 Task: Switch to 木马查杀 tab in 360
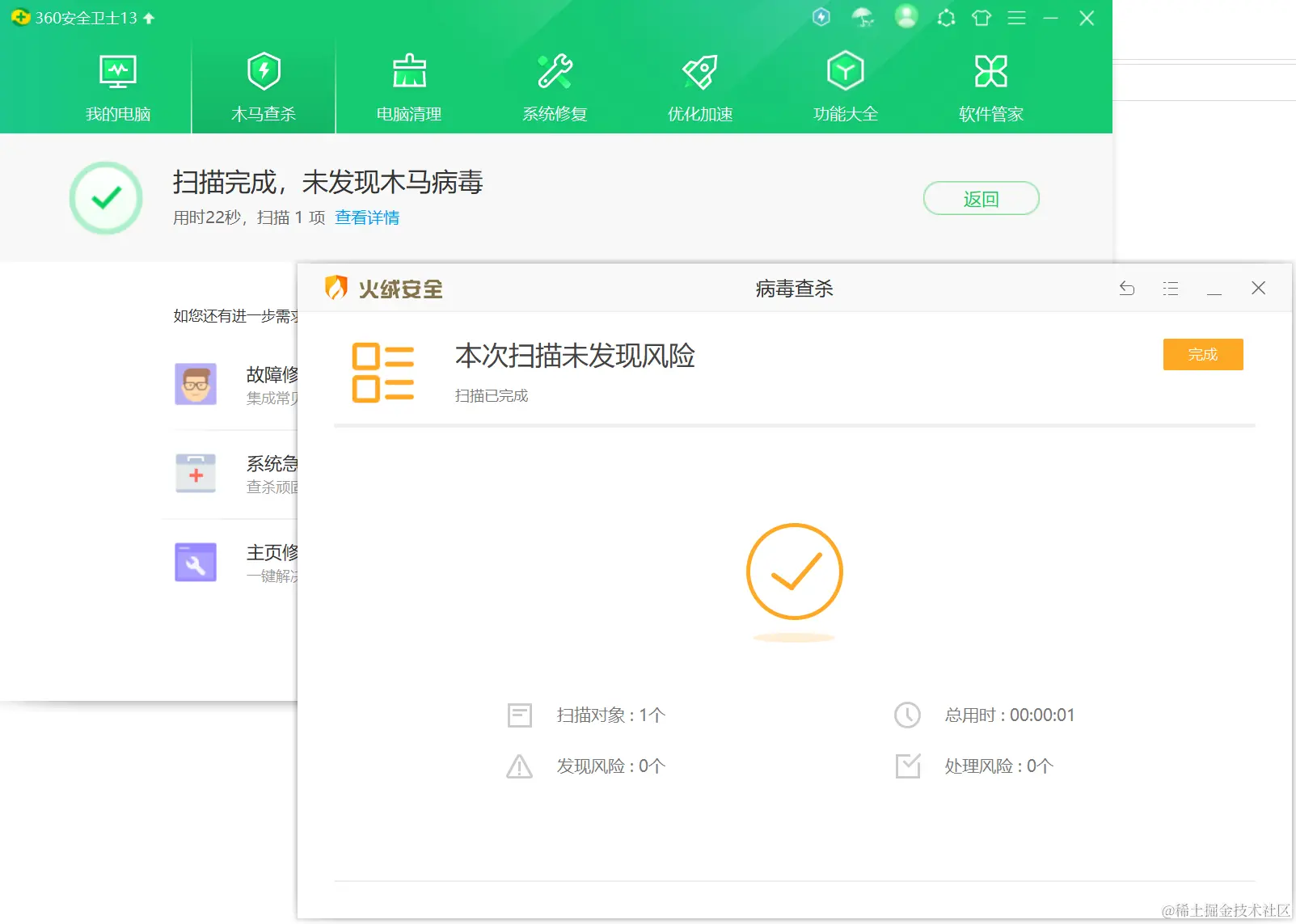pyautogui.click(x=264, y=88)
